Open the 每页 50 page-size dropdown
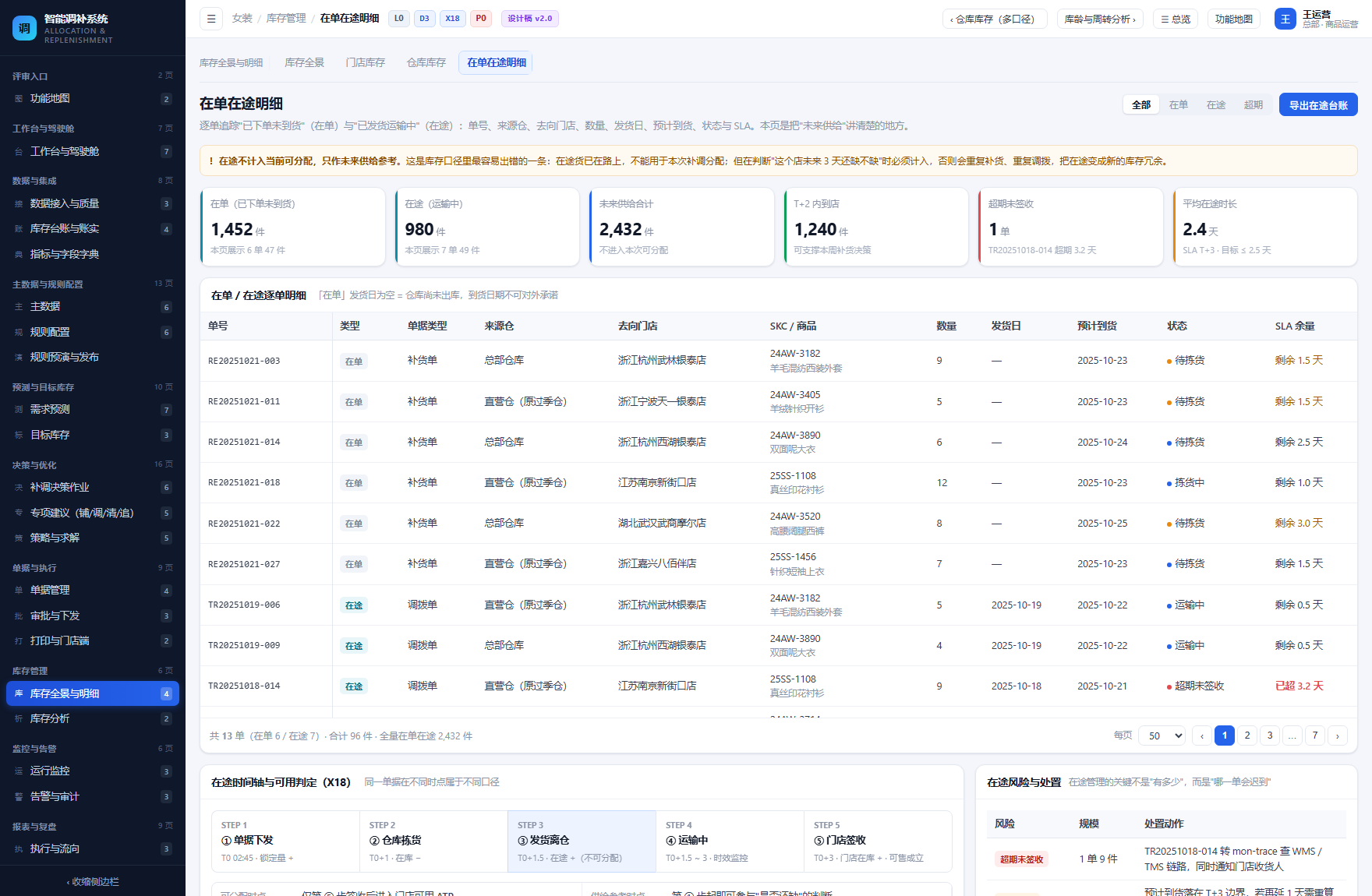1372x896 pixels. point(1162,736)
